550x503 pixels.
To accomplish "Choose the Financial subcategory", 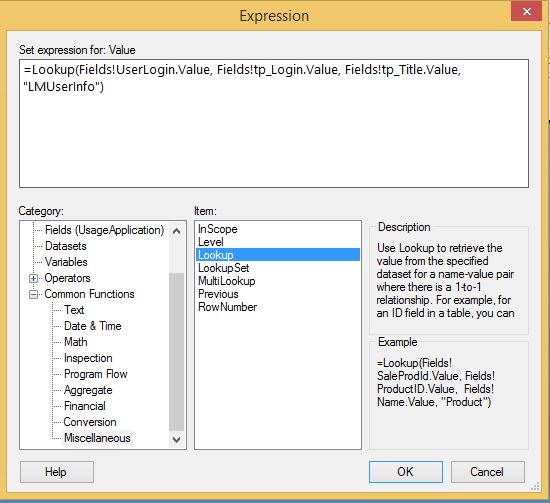I will pos(85,406).
